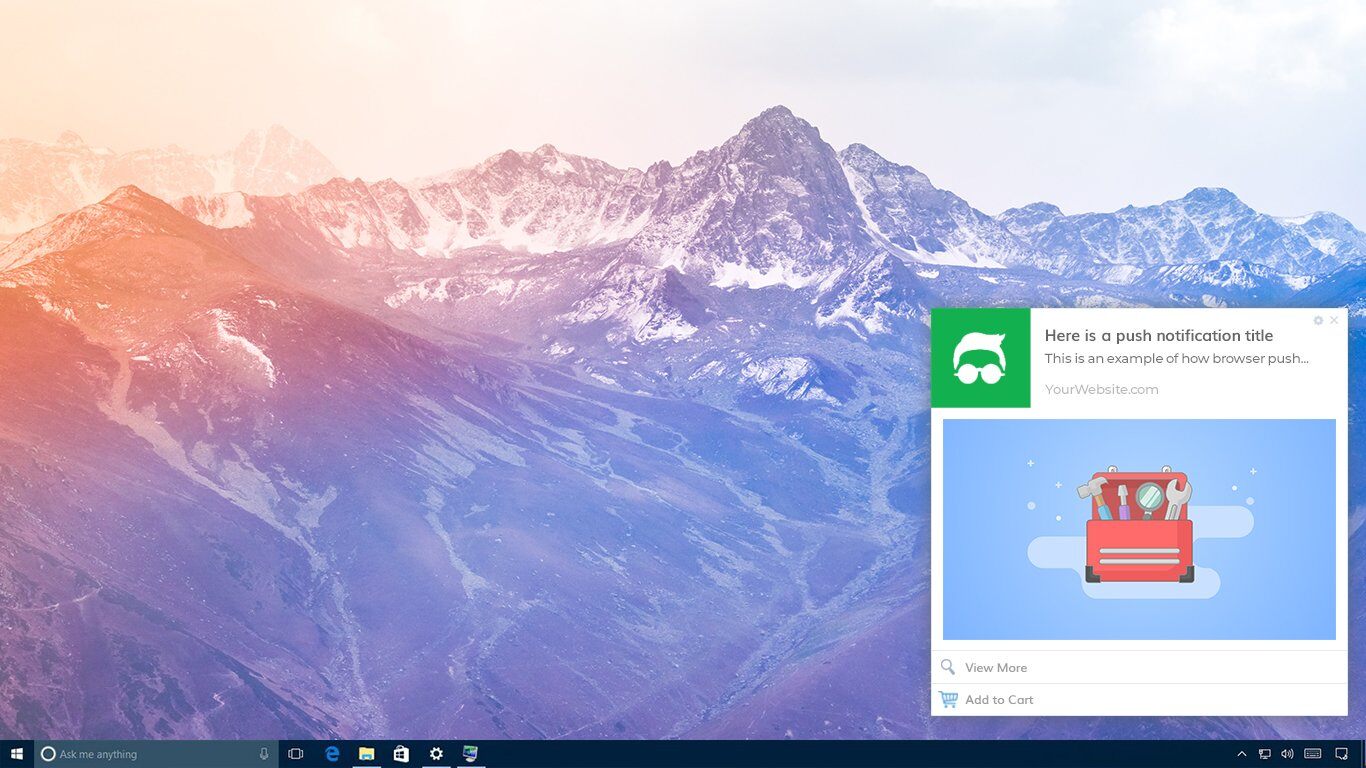Open the notification settings gear icon
The width and height of the screenshot is (1366, 768).
coord(1318,321)
